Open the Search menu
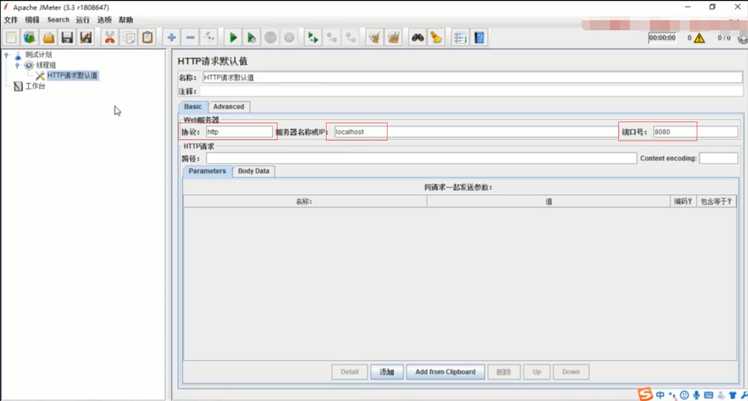The width and height of the screenshot is (748, 401). tap(58, 20)
